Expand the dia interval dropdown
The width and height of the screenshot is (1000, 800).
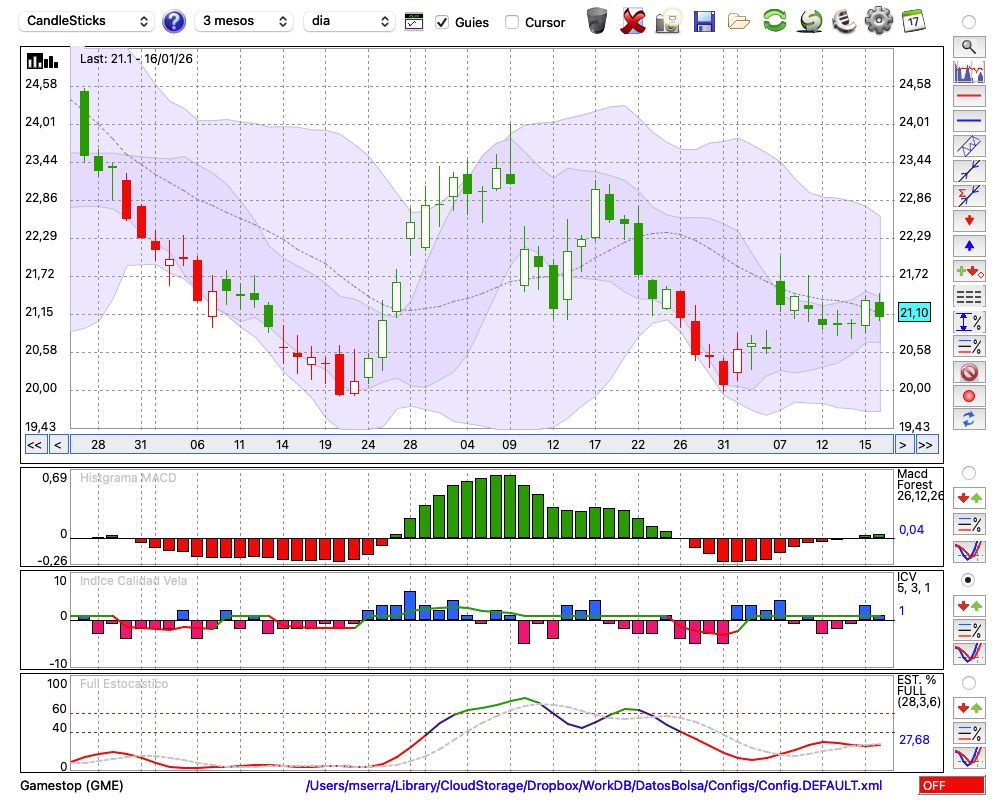point(350,21)
